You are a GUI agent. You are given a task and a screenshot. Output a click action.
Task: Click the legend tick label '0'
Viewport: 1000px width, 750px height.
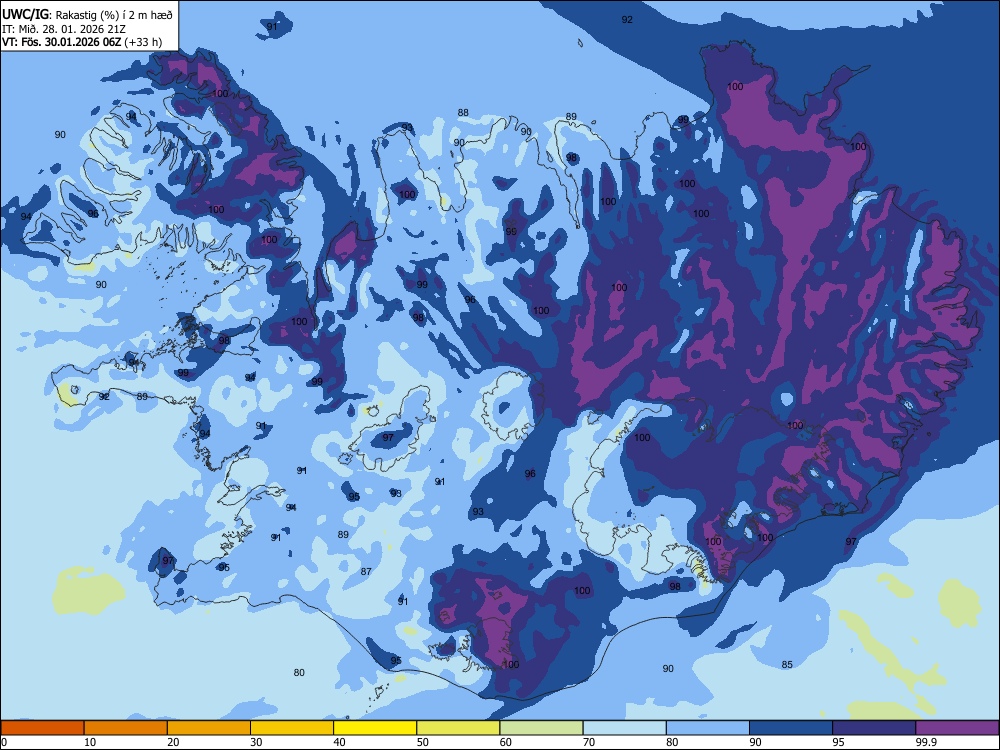coord(4,742)
